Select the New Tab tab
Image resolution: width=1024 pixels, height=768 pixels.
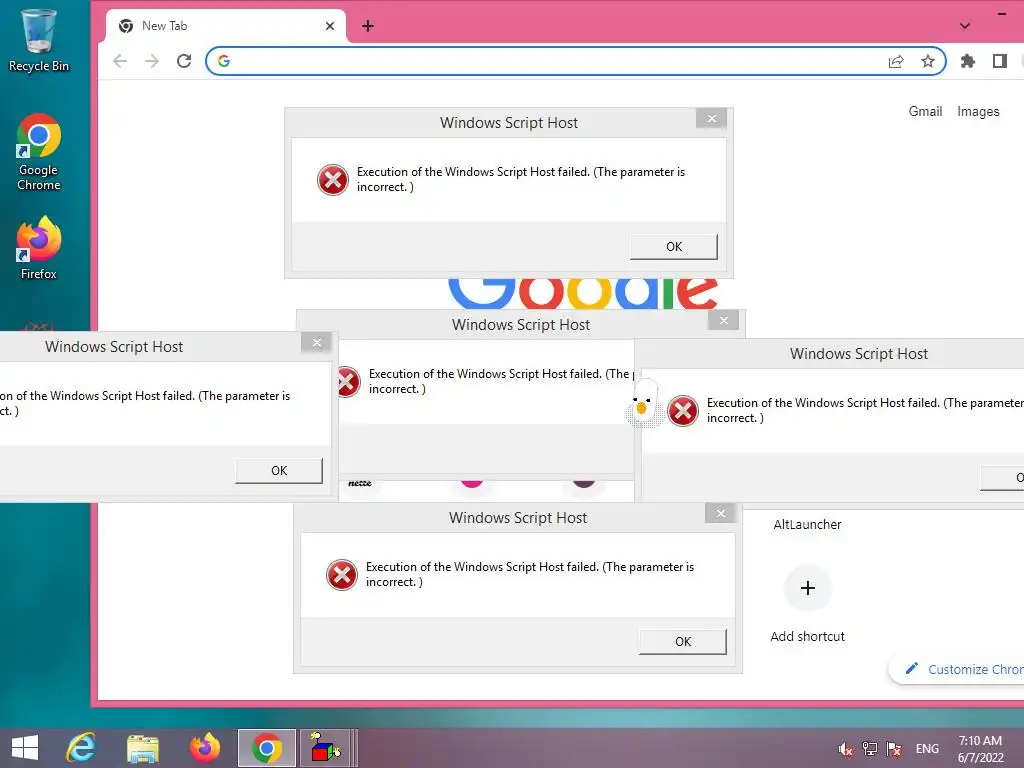(x=226, y=26)
